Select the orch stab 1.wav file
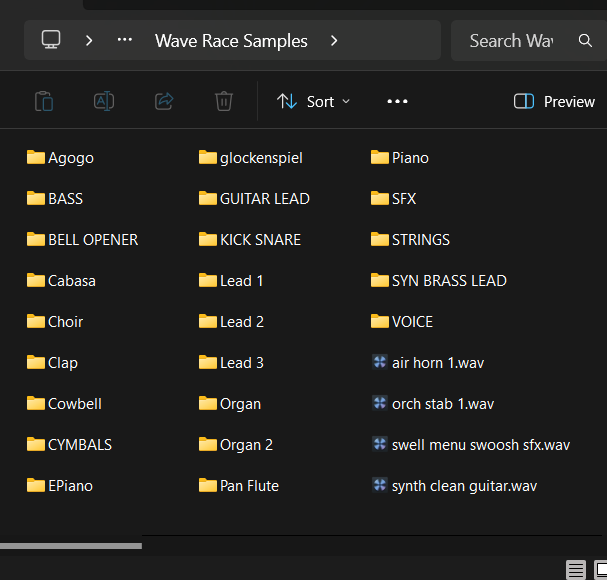 coord(433,404)
